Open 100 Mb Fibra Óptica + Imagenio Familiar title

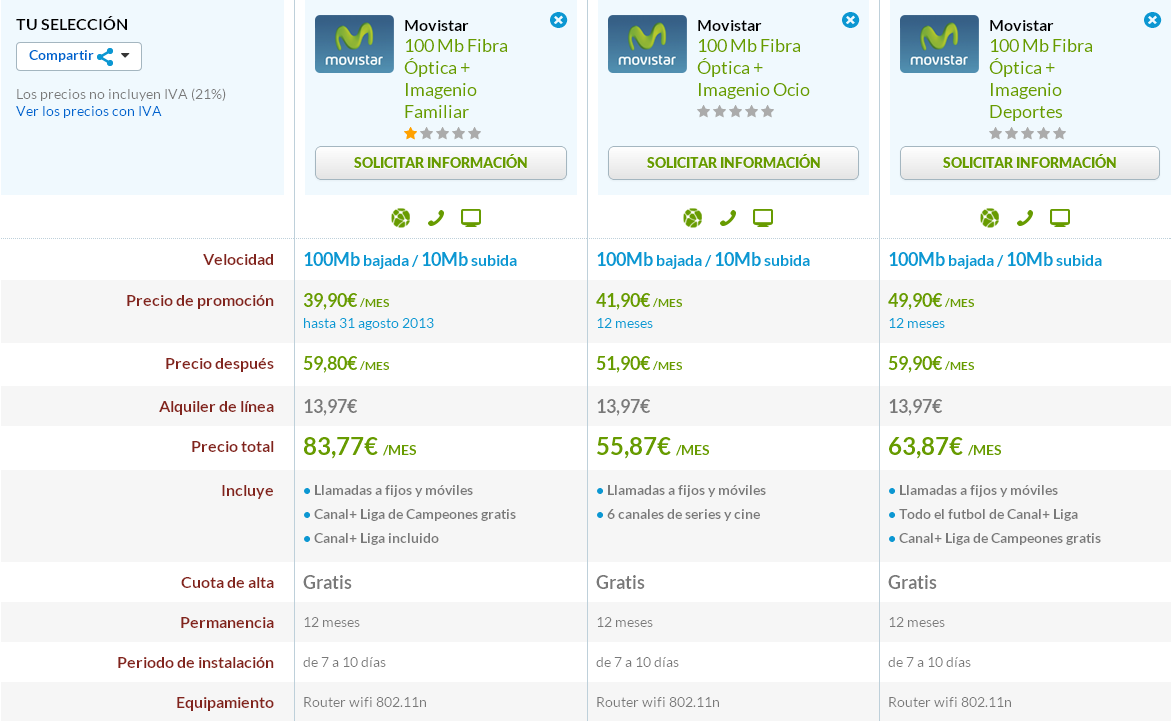tap(456, 79)
